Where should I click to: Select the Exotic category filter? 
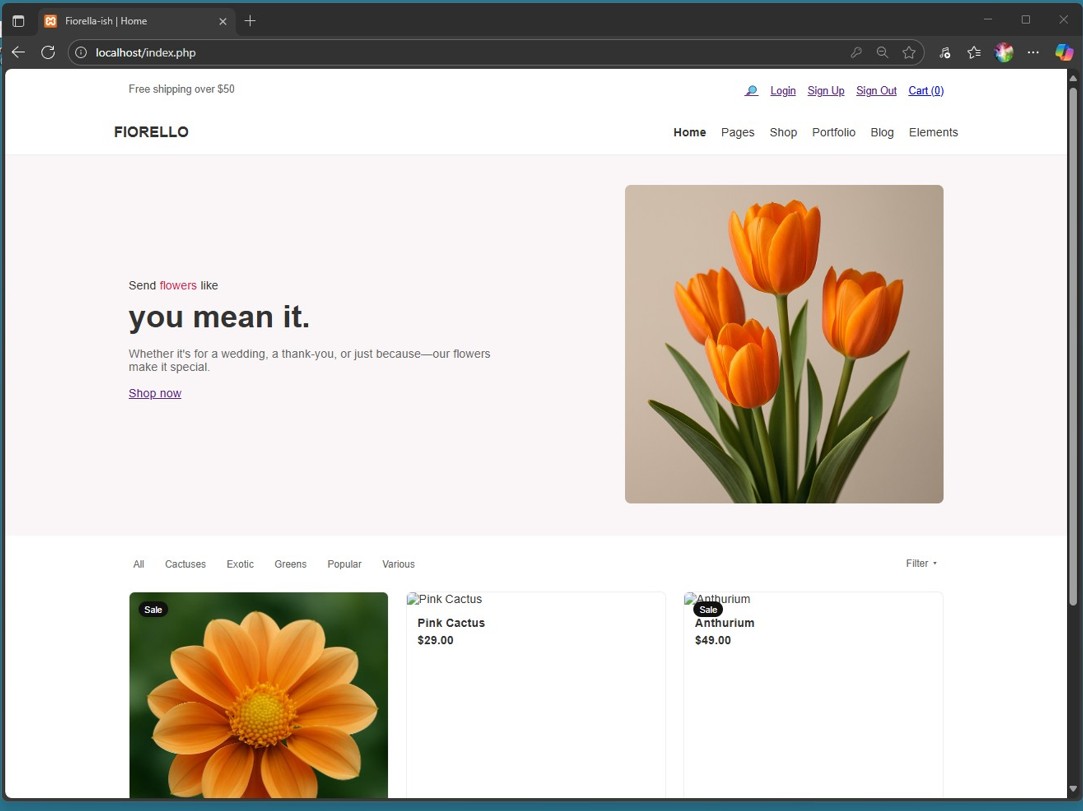pos(240,565)
